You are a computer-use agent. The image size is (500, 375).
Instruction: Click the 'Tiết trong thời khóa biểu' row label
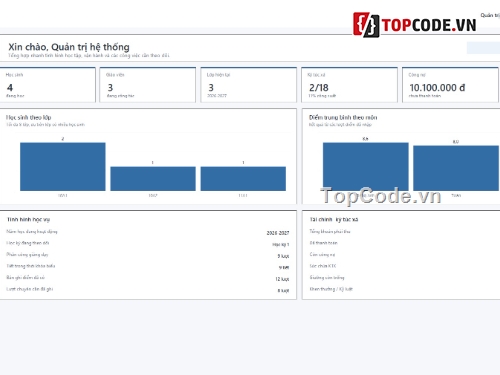[31, 266]
